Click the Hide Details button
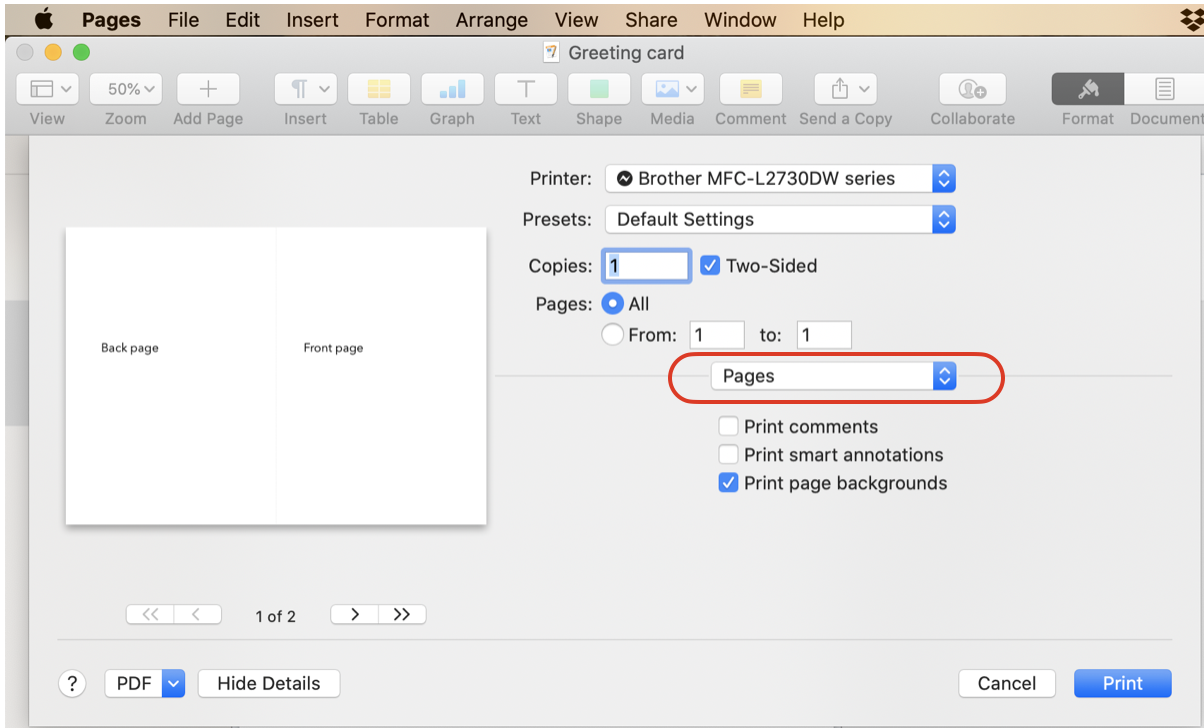Viewport: 1204px width, 728px height. point(269,683)
